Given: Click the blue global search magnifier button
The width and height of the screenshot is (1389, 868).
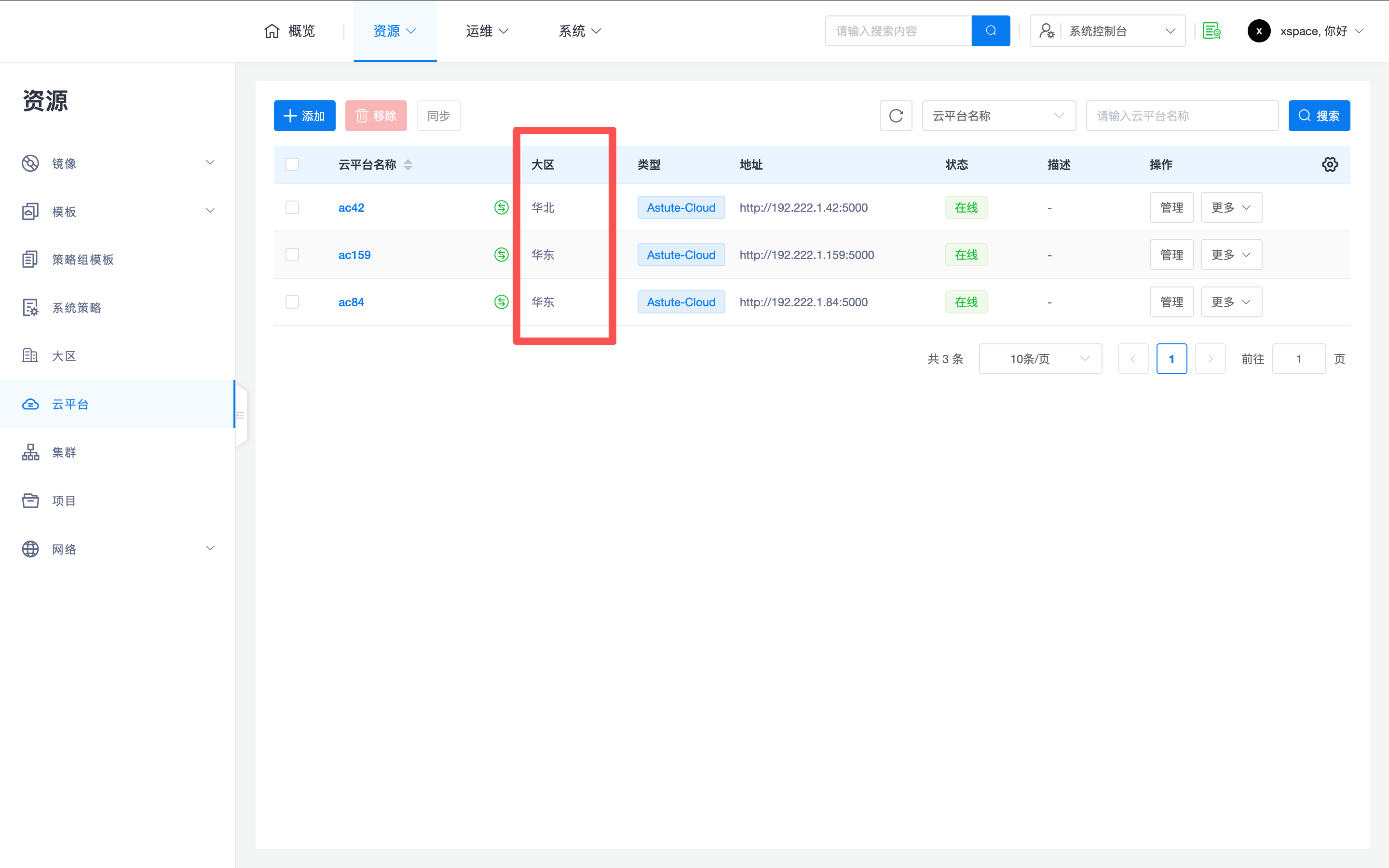Looking at the screenshot, I should pyautogui.click(x=990, y=31).
